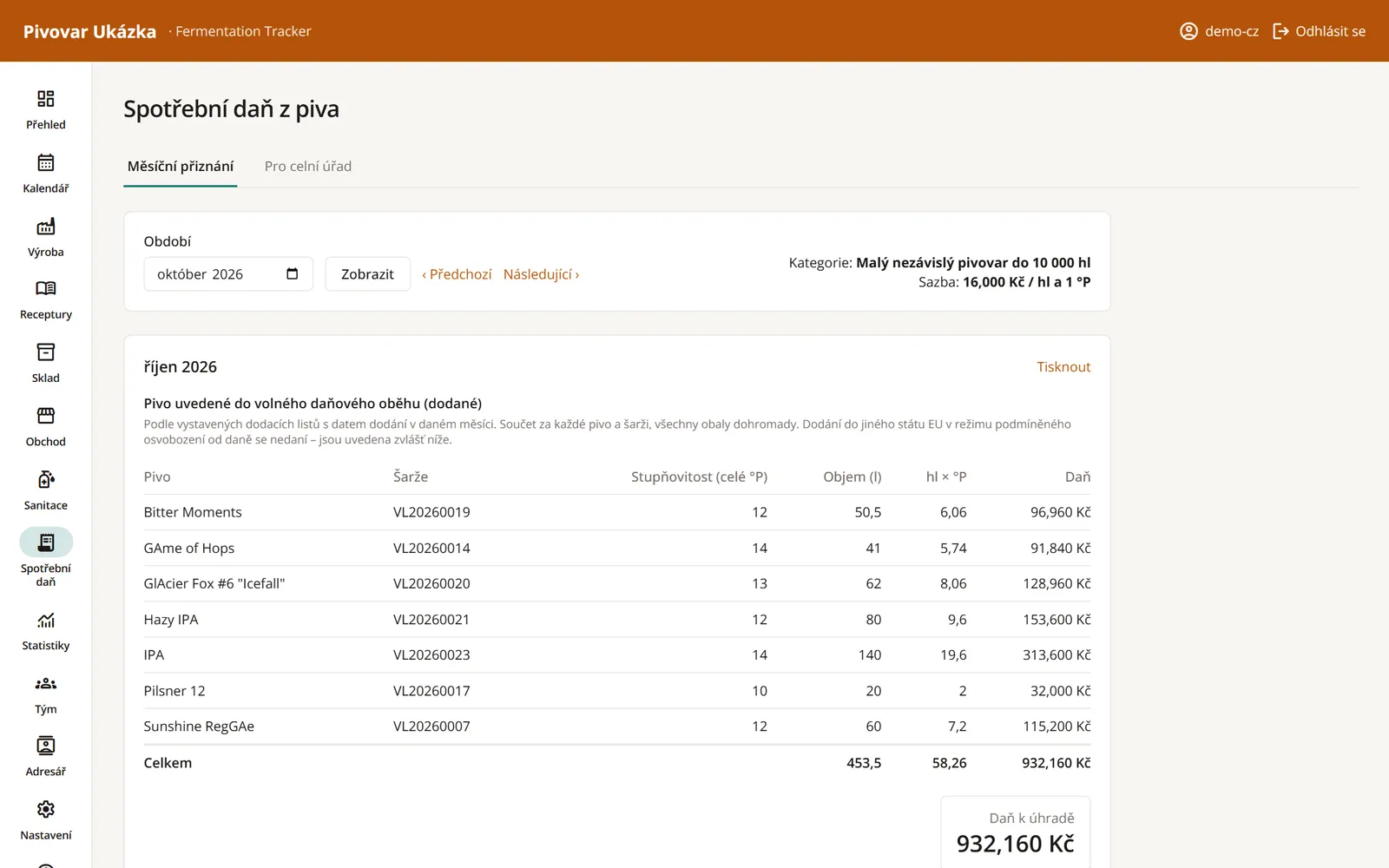1389x868 pixels.
Task: Click the Pivovar Ukázka brand title
Action: click(x=89, y=31)
